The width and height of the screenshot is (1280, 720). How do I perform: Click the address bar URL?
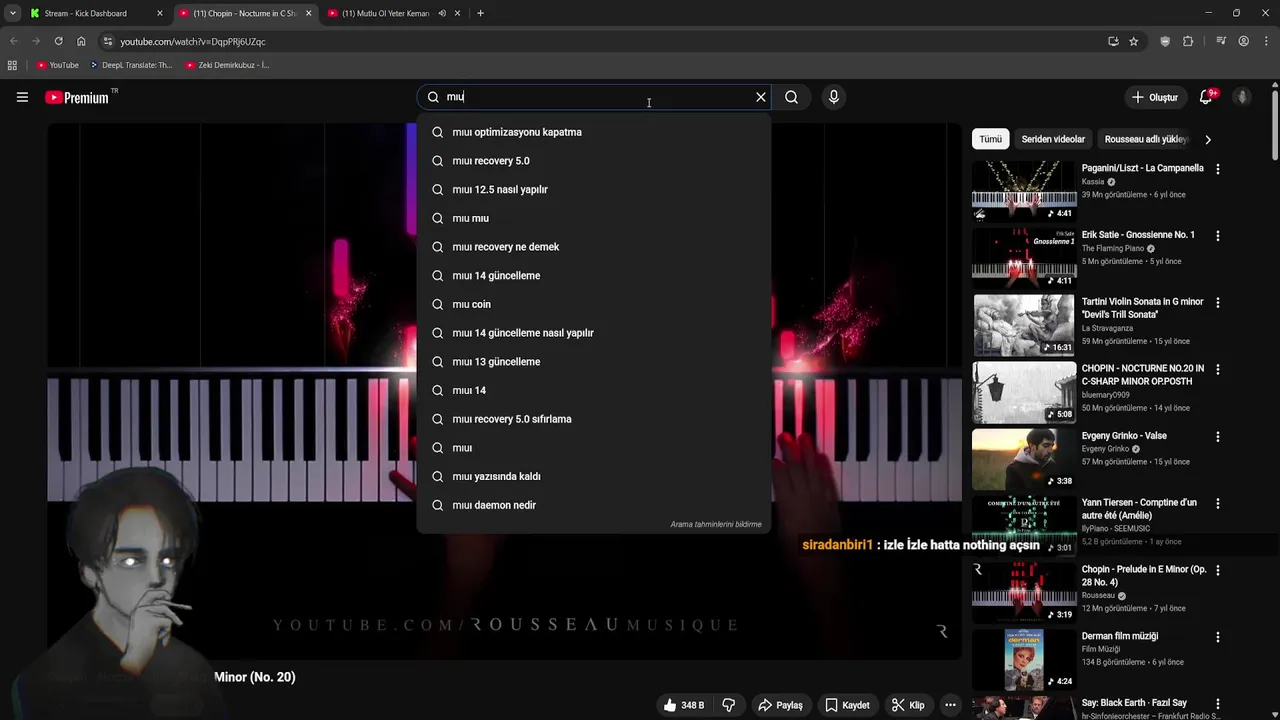click(x=193, y=42)
